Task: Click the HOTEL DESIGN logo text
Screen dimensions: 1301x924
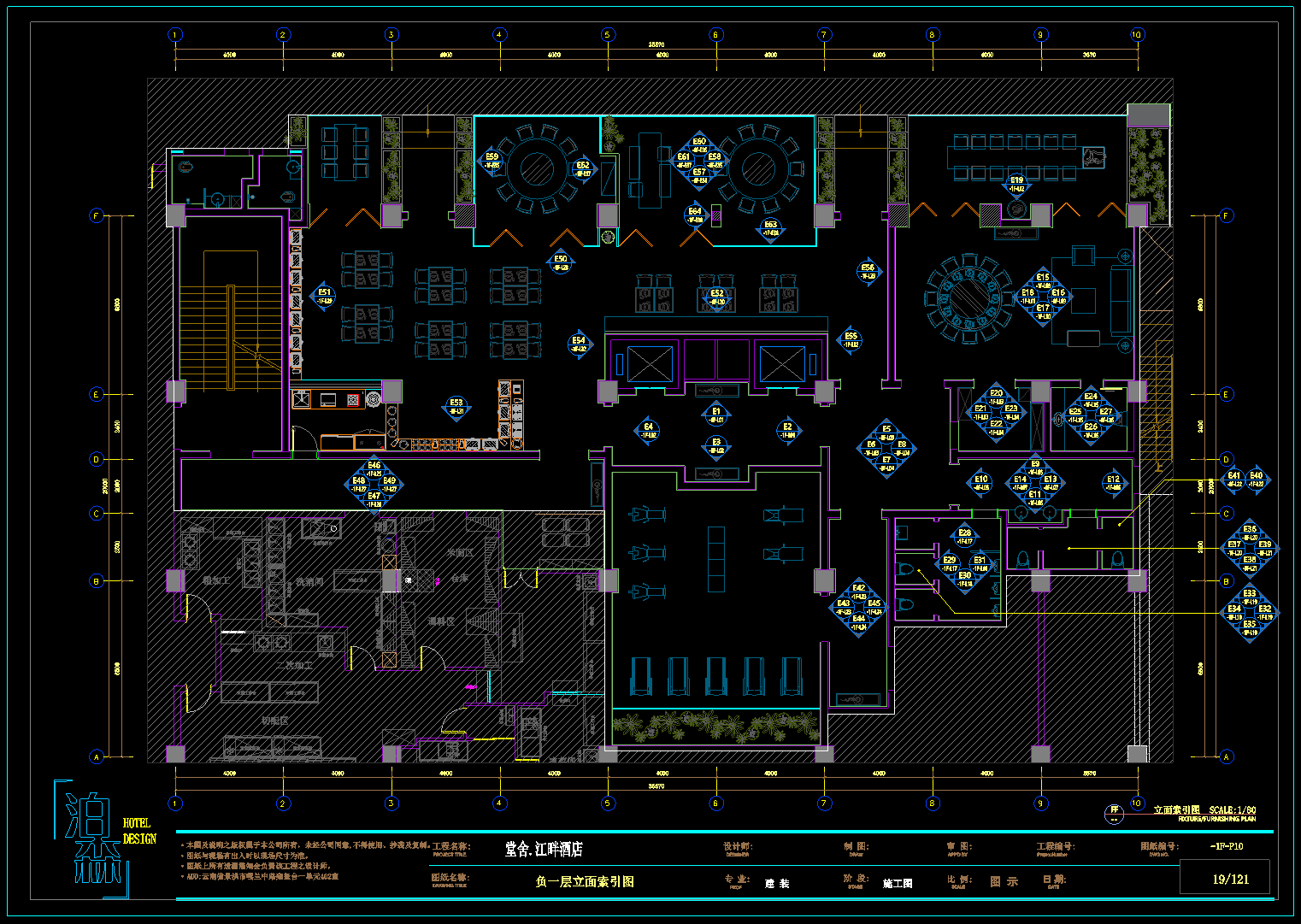Action: (x=139, y=831)
